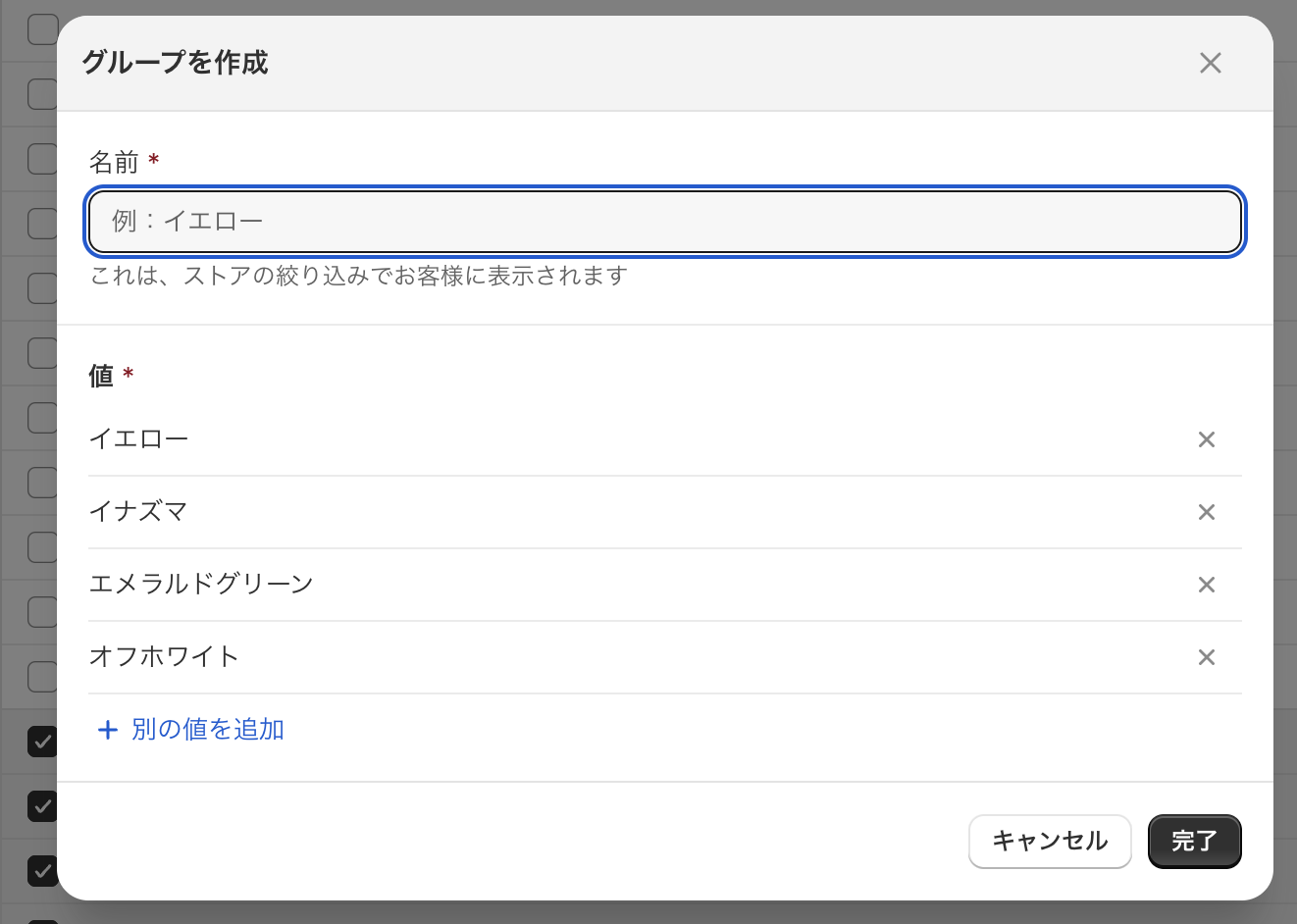This screenshot has height=924, width=1297.
Task: Confirm with the 完了 button
Action: [1194, 841]
